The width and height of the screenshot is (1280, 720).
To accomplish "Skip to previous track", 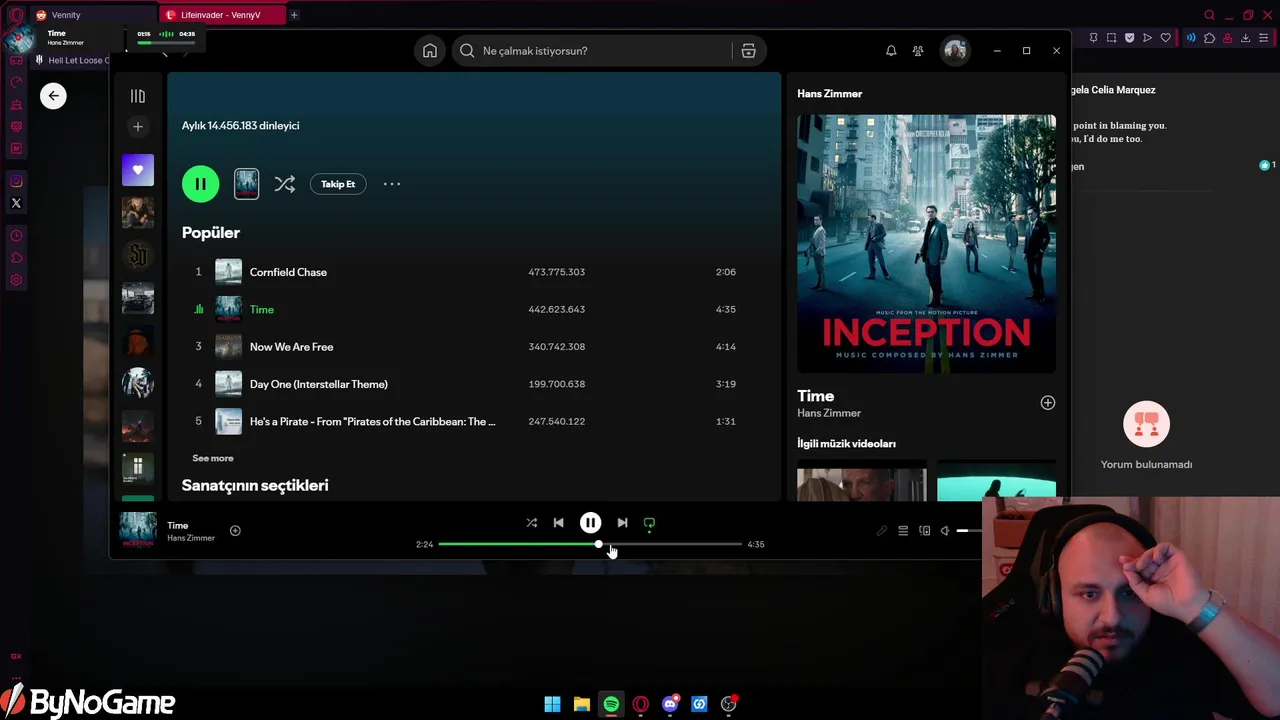I will 558,523.
